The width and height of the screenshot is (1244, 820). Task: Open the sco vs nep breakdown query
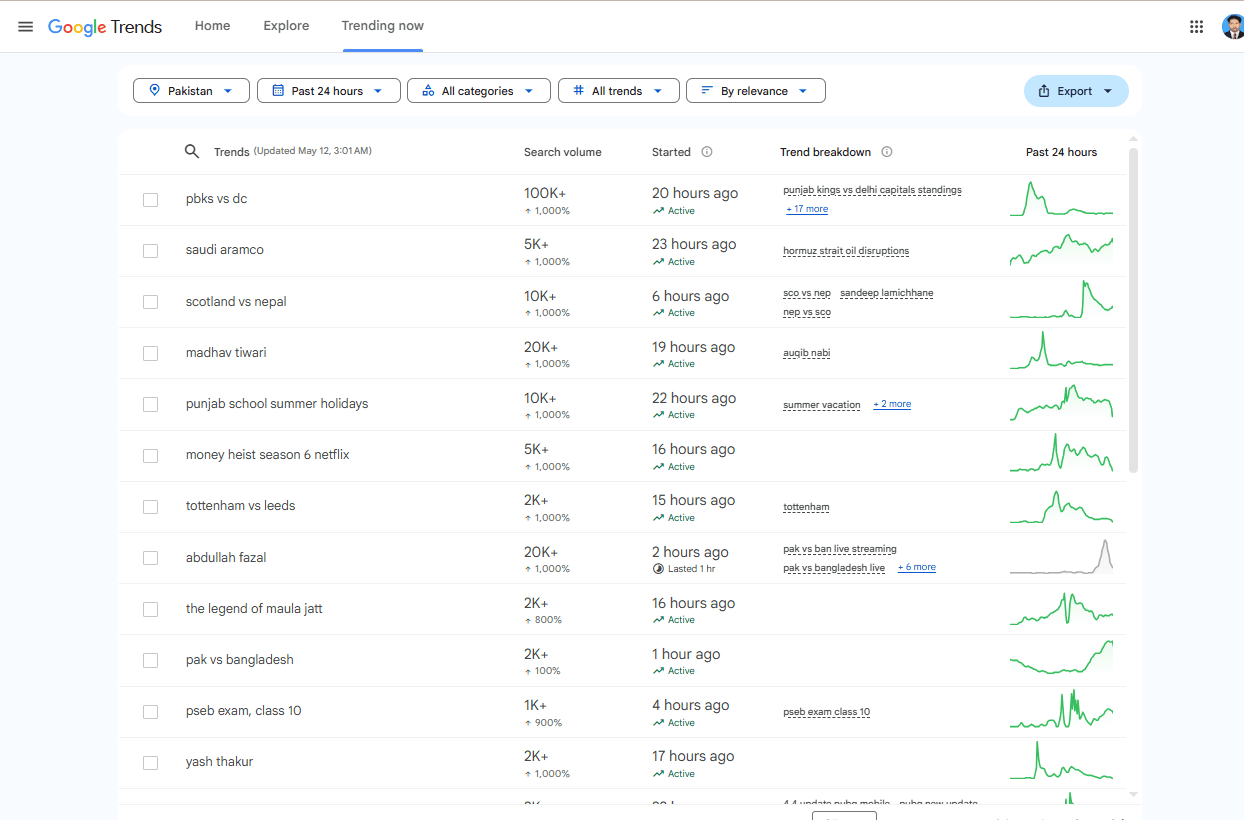tap(807, 293)
